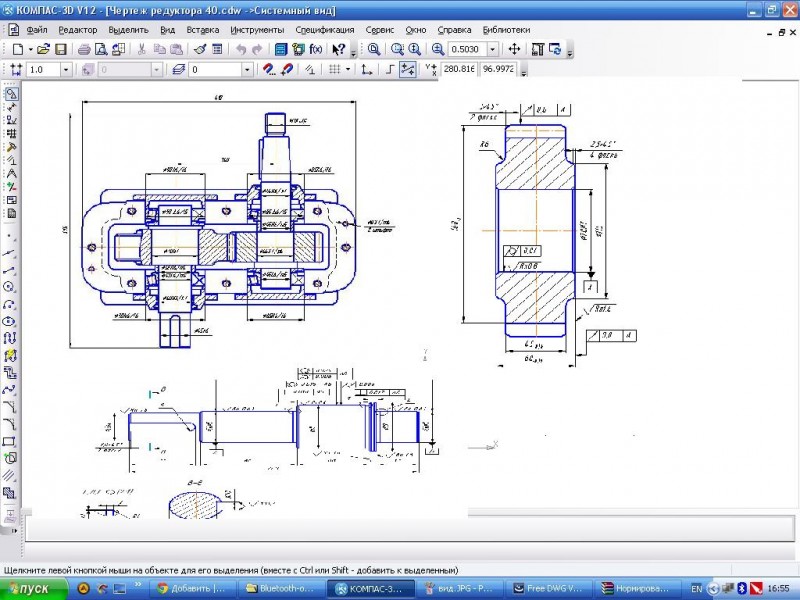Click the пуск Start button
Image resolution: width=800 pixels, height=600 pixels.
(33, 589)
